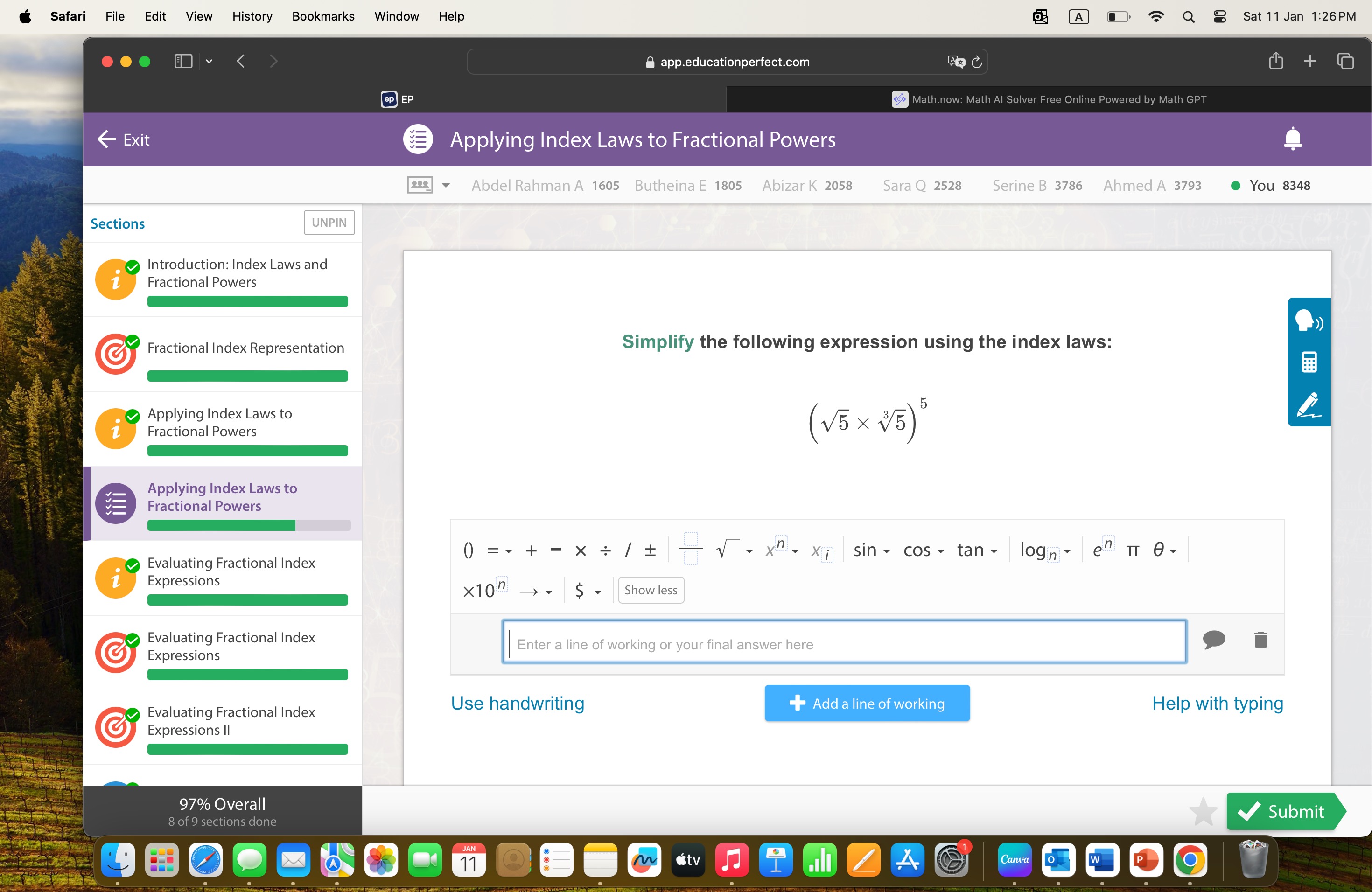Click Add a line of working
Viewport: 1372px width, 892px height.
(867, 703)
